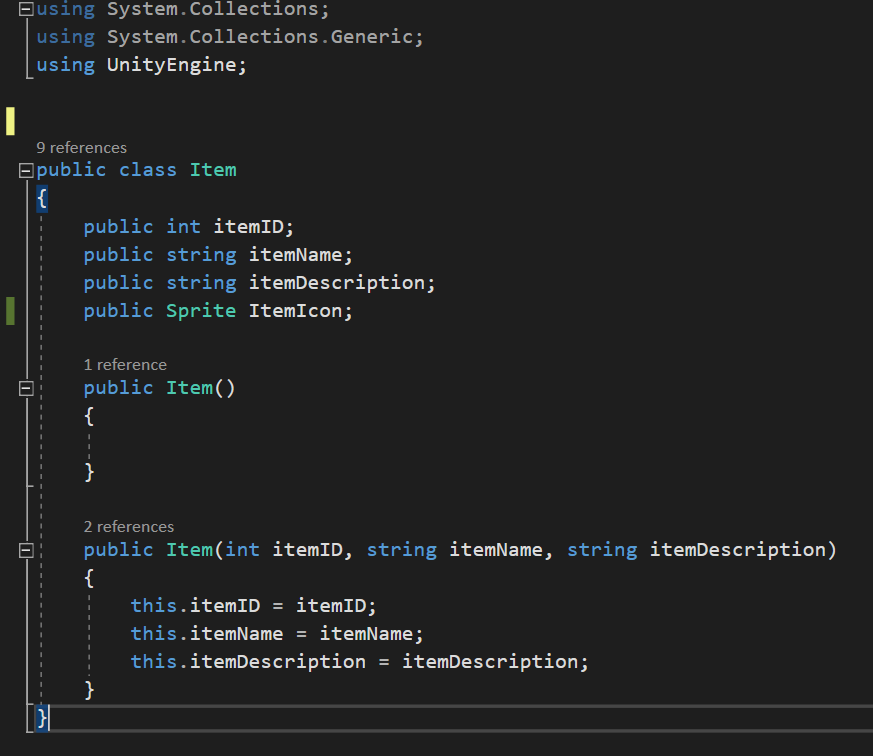Collapse the empty Item() constructor body
The width and height of the screenshot is (873, 756).
click(x=26, y=388)
